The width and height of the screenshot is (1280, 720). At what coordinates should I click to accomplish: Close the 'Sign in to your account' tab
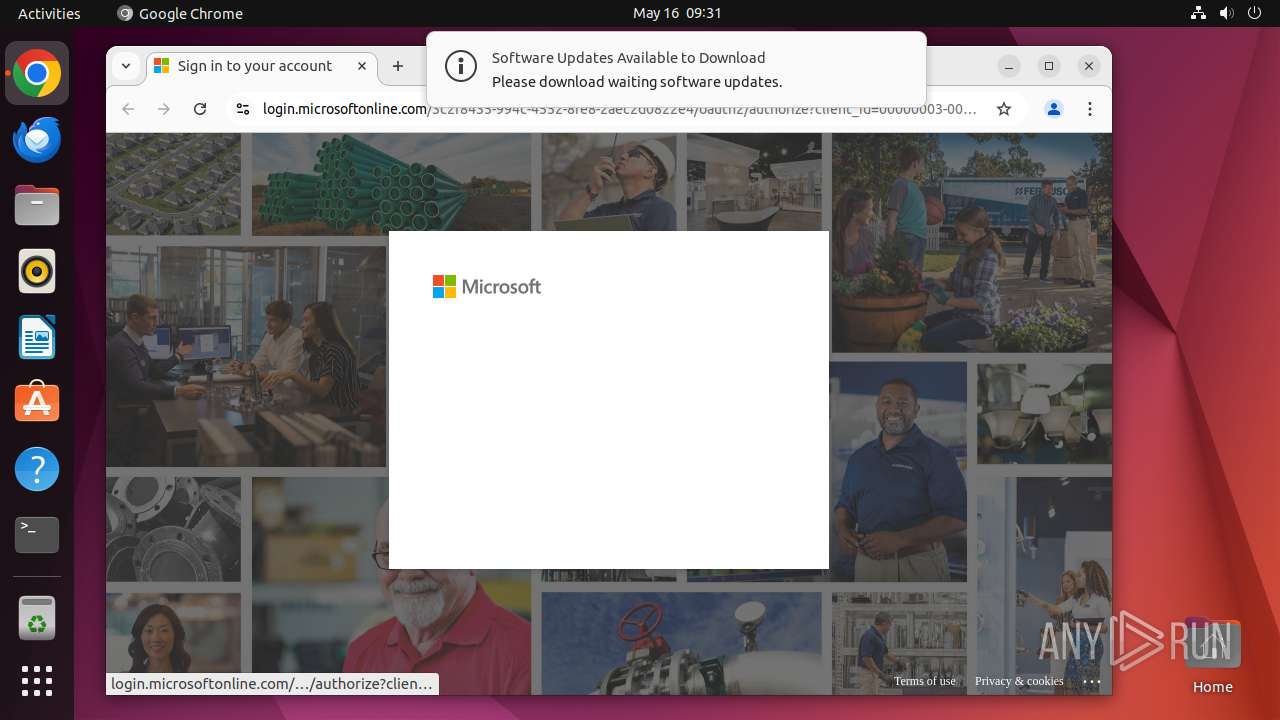(362, 66)
